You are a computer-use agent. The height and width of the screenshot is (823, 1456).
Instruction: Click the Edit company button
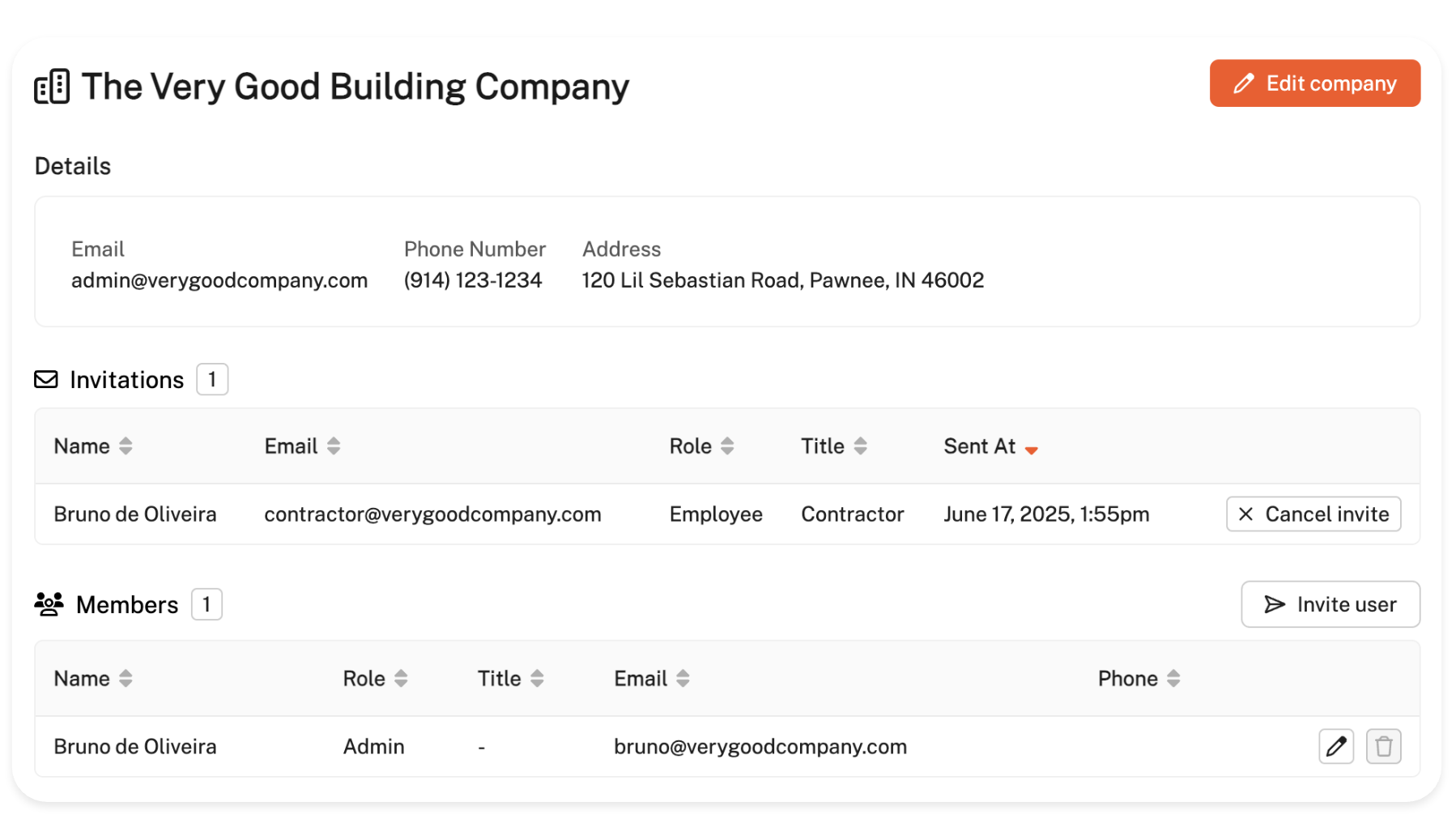(x=1313, y=83)
